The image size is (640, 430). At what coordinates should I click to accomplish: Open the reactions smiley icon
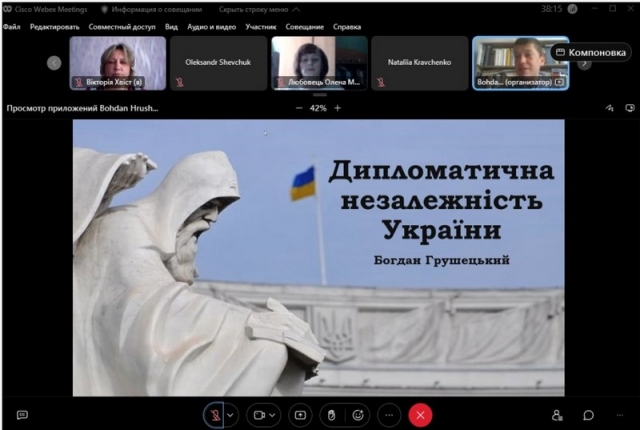[359, 414]
